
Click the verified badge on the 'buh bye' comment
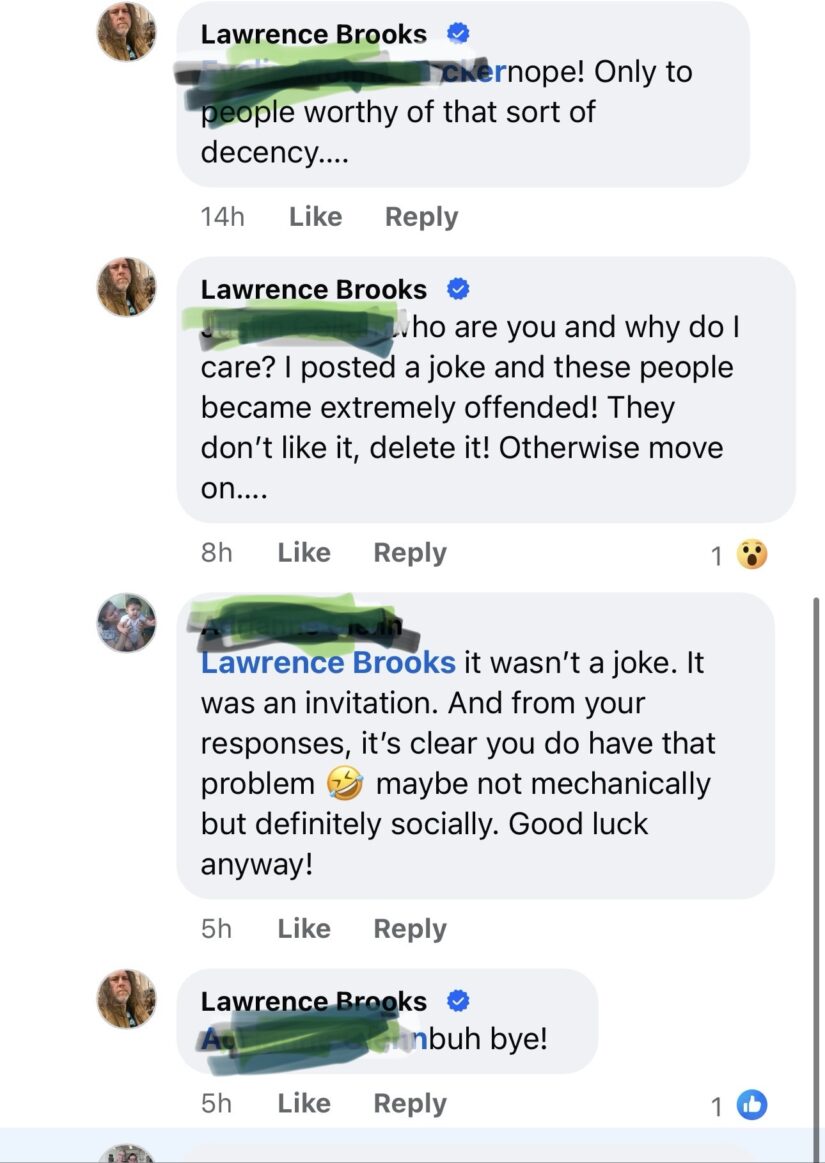(458, 1001)
